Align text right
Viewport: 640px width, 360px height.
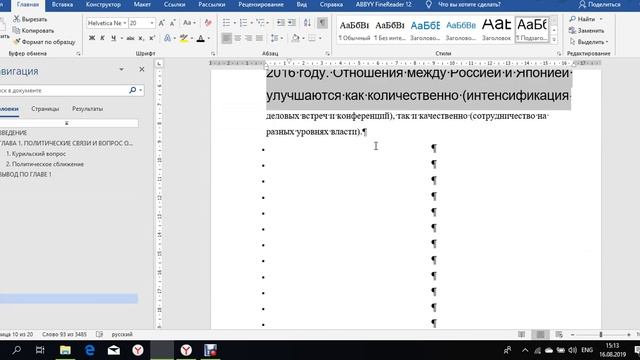tap(248, 38)
